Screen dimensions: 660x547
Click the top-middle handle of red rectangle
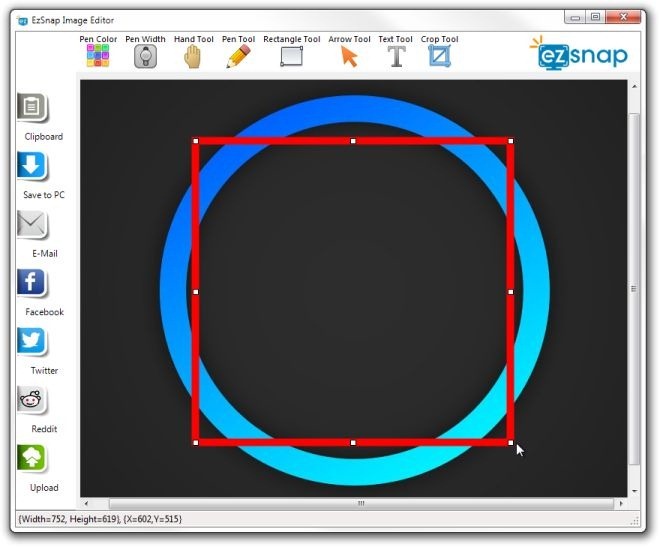(x=353, y=141)
